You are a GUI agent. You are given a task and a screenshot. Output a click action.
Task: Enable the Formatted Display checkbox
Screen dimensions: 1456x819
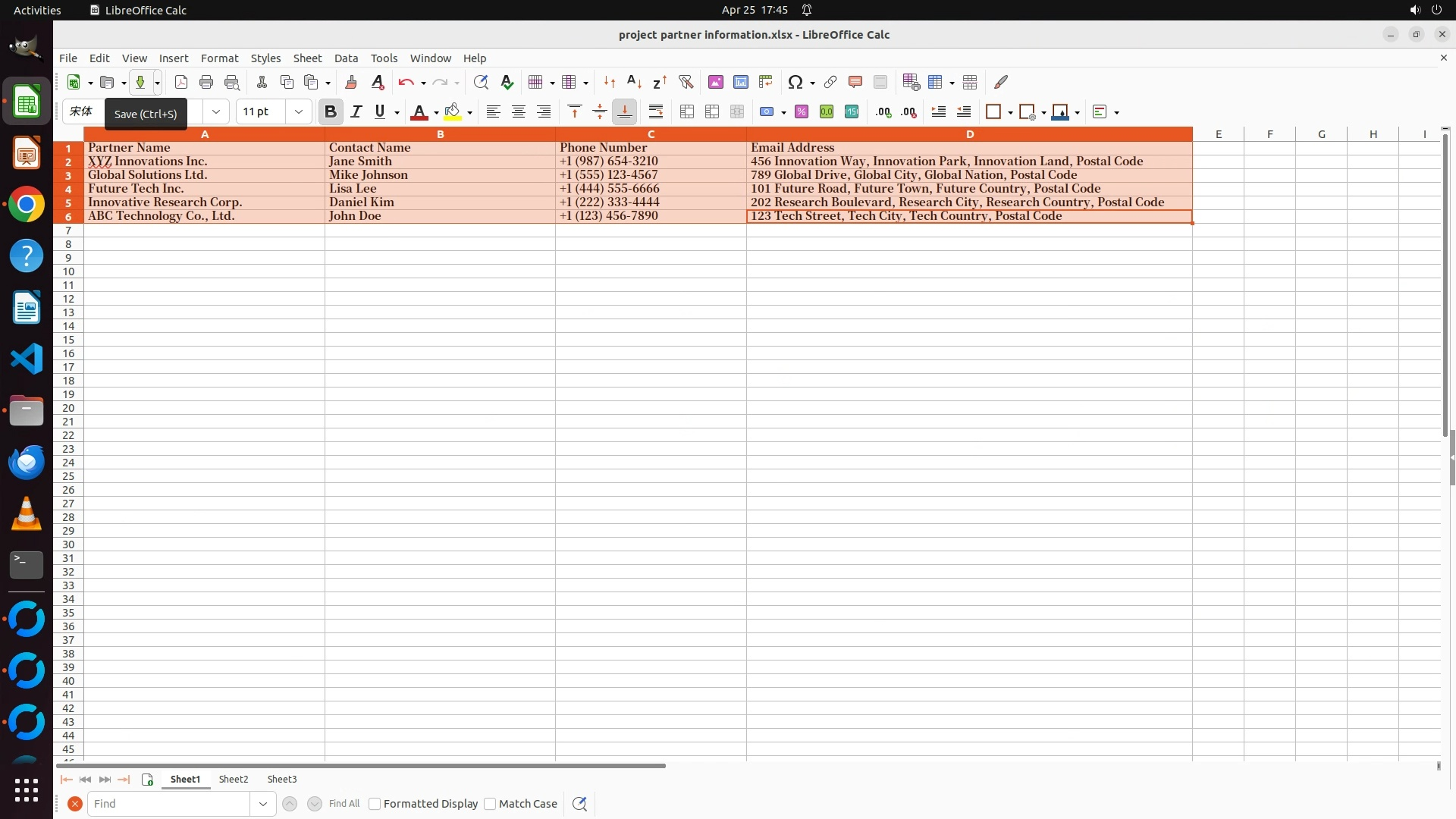pyautogui.click(x=375, y=804)
